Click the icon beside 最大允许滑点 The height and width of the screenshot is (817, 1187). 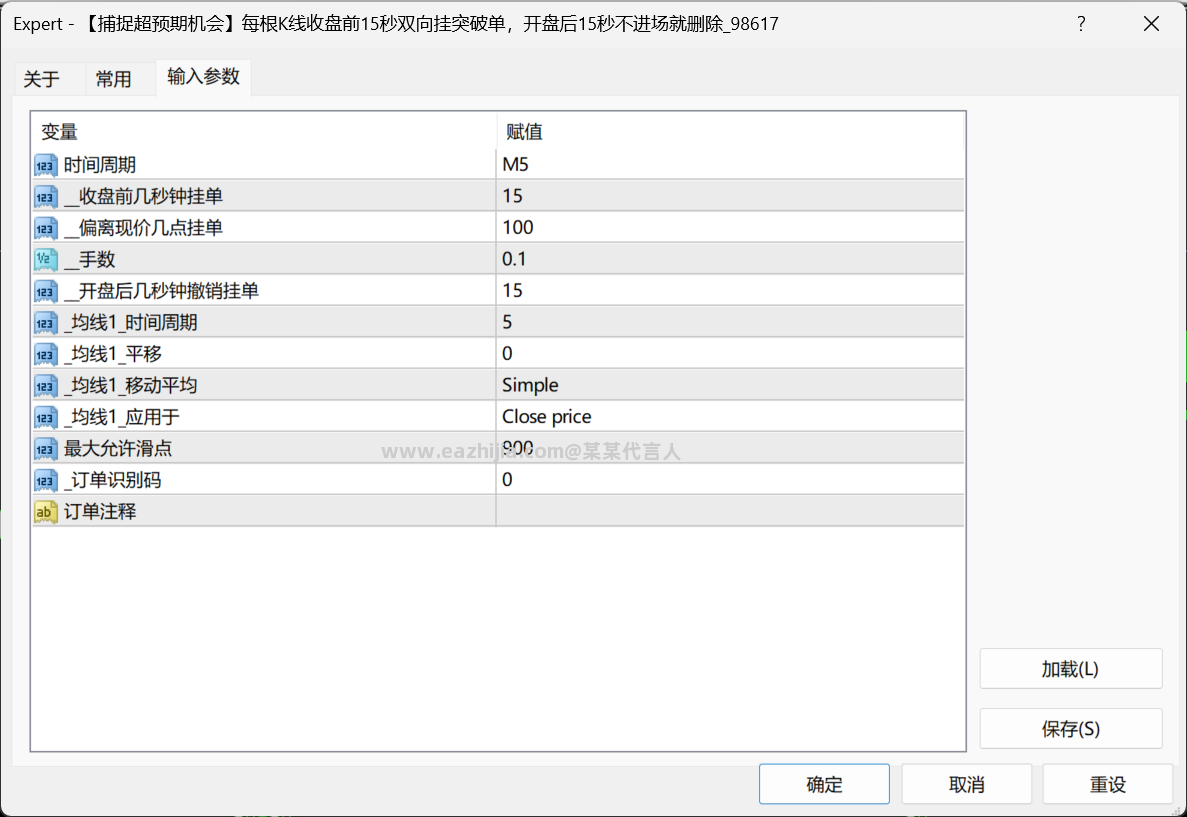[45, 449]
